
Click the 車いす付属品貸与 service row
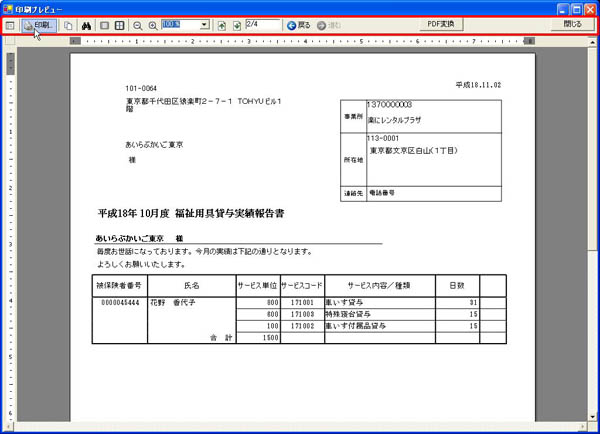click(355, 326)
